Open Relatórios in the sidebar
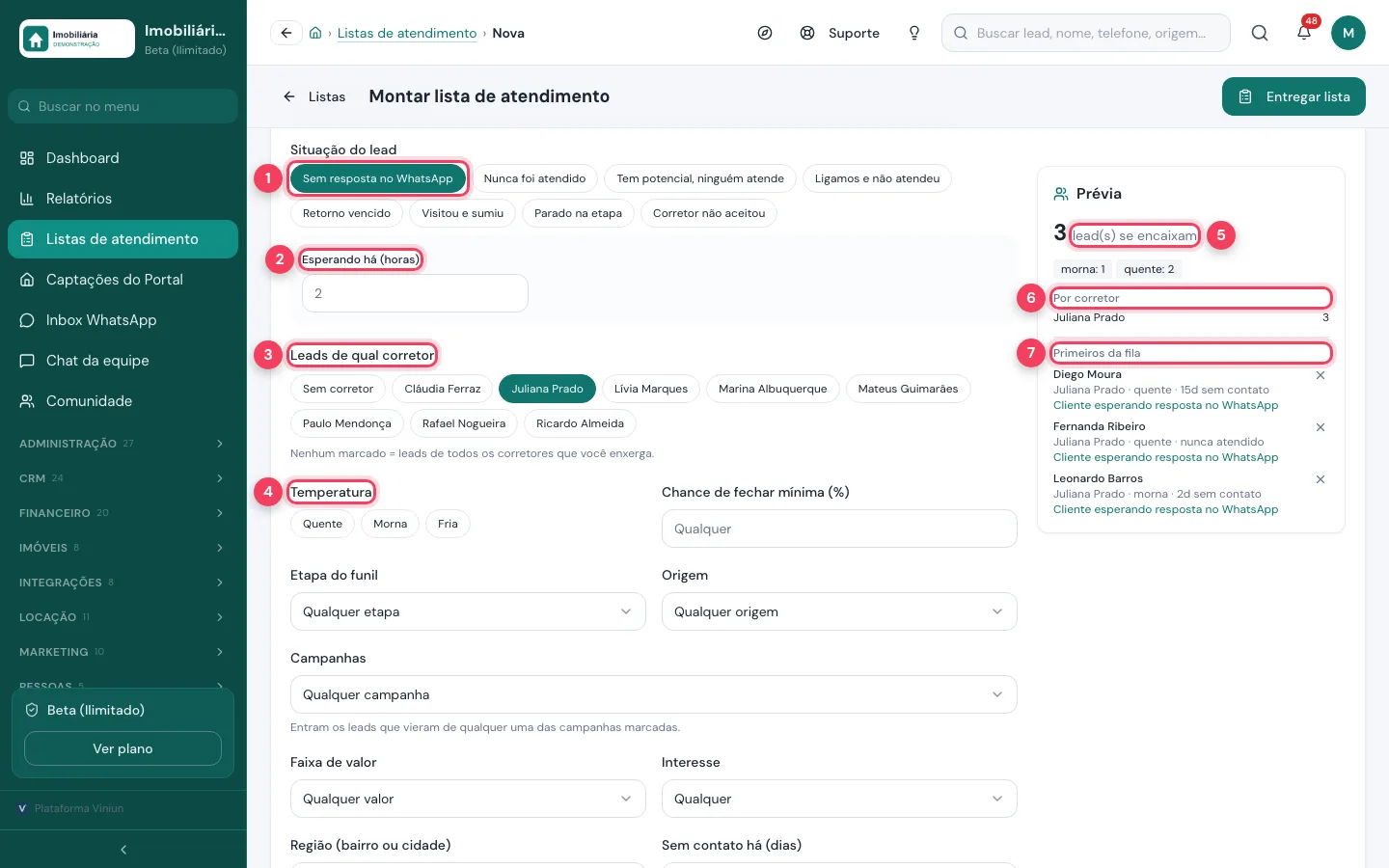This screenshot has height=868, width=1389. point(123,199)
